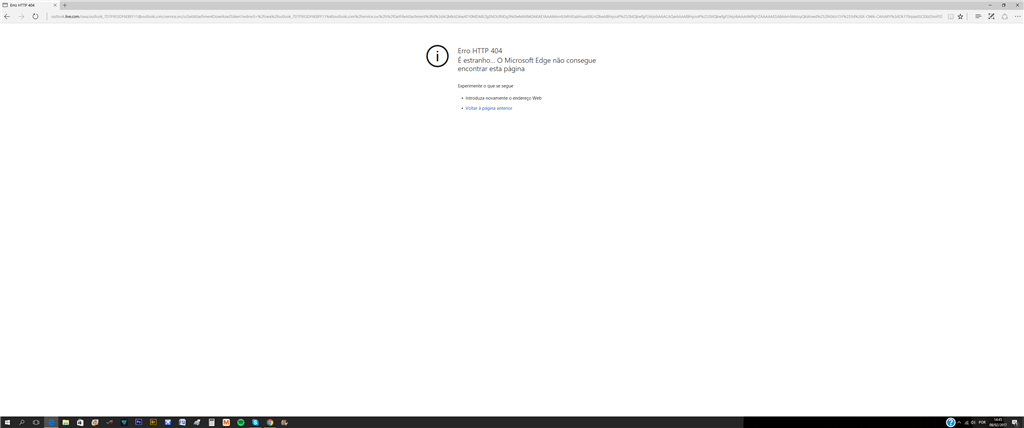Open the Action Center notifications icon
Viewport: 1024px width, 428px height.
point(1016,423)
